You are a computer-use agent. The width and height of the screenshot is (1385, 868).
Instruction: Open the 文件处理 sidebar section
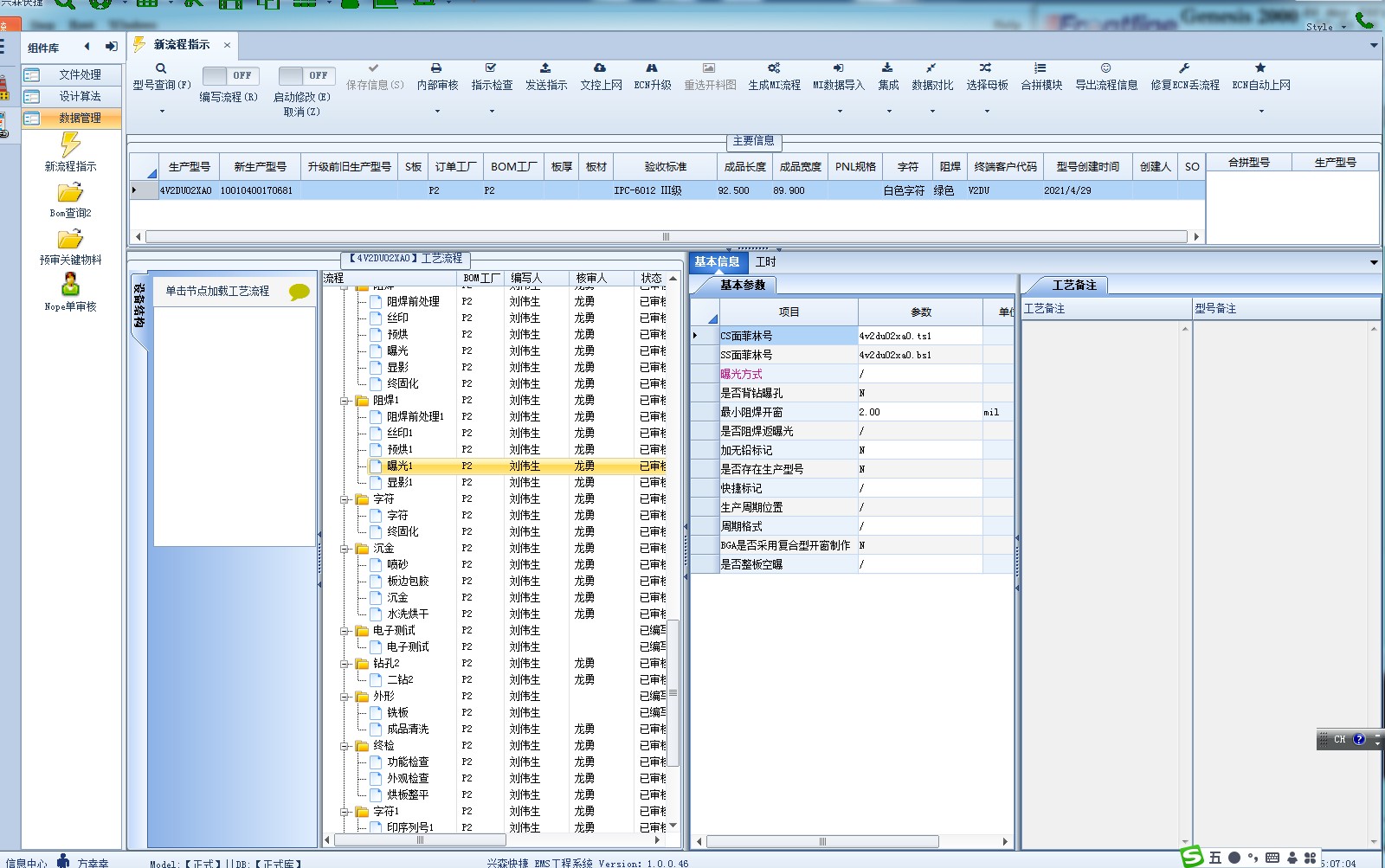(72, 75)
